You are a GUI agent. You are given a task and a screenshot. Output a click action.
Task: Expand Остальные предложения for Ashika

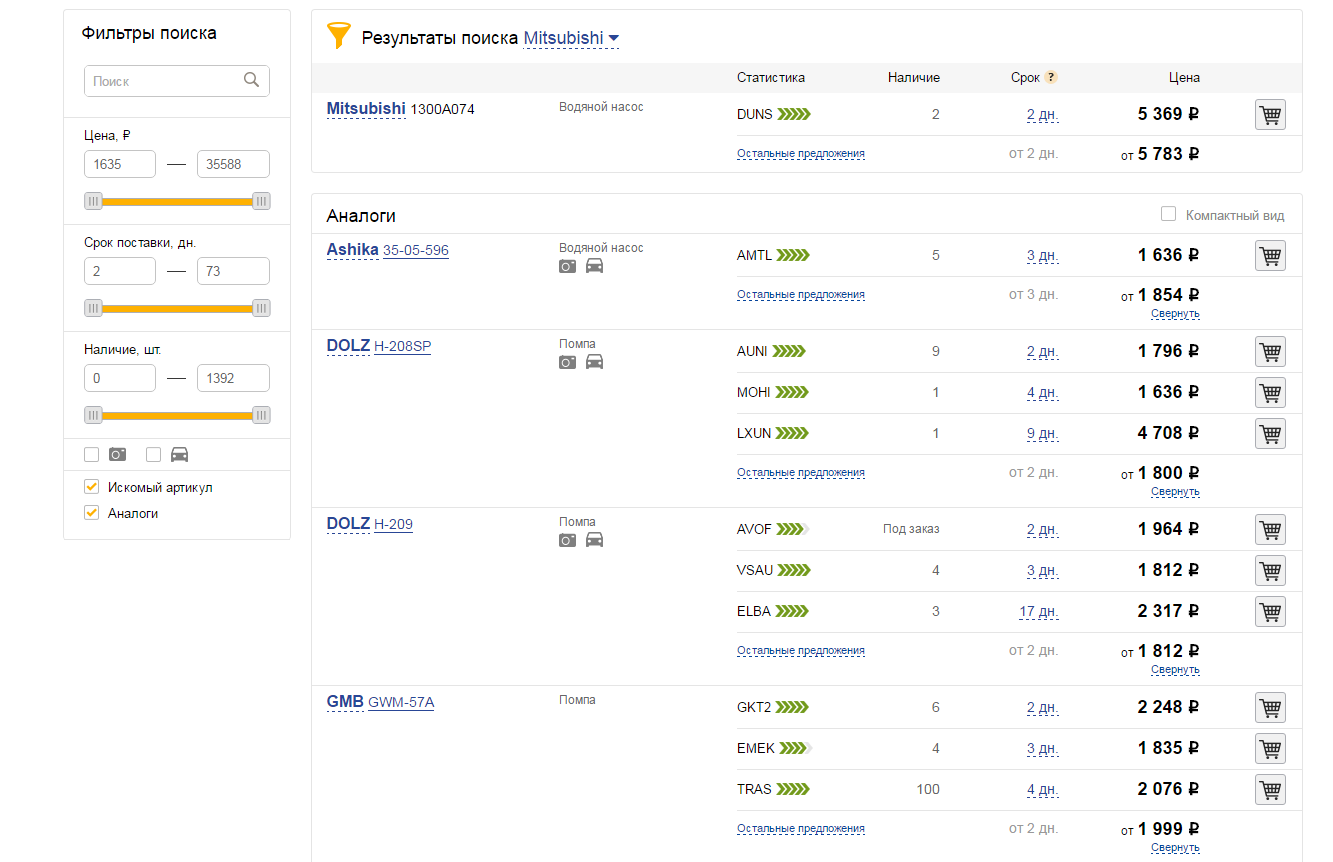(801, 295)
